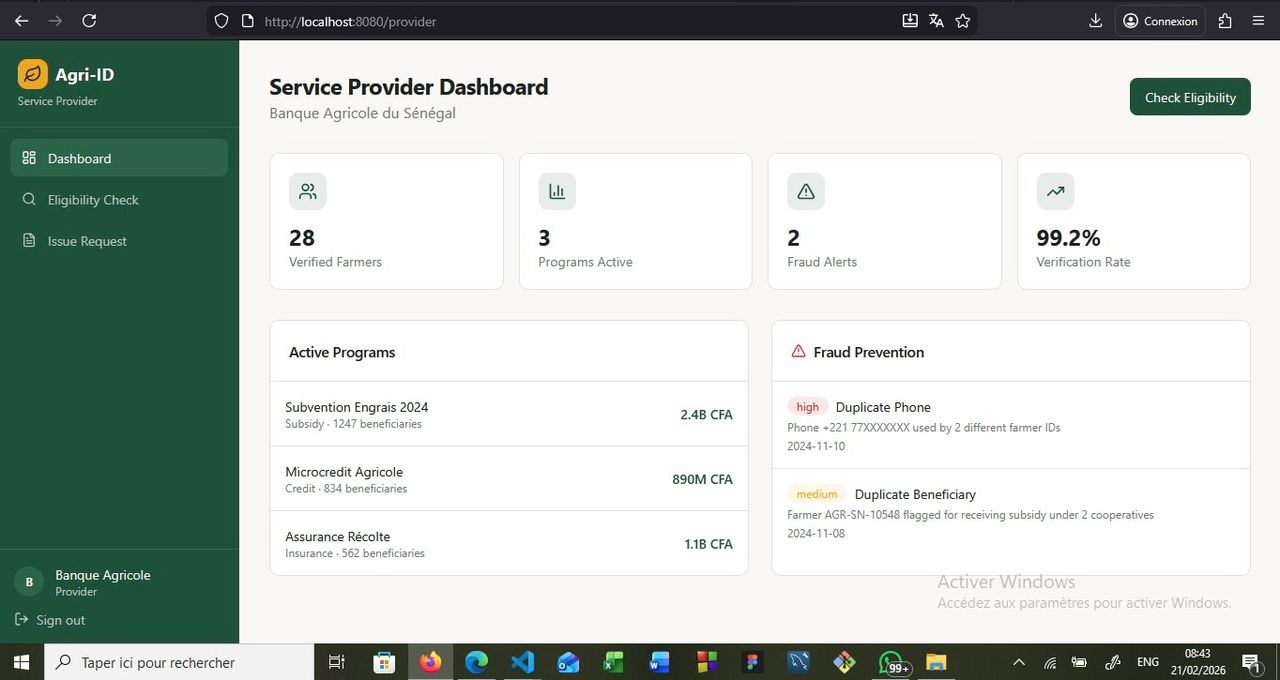The image size is (1280, 680).
Task: Click the browser reload page icon
Action: click(x=89, y=20)
